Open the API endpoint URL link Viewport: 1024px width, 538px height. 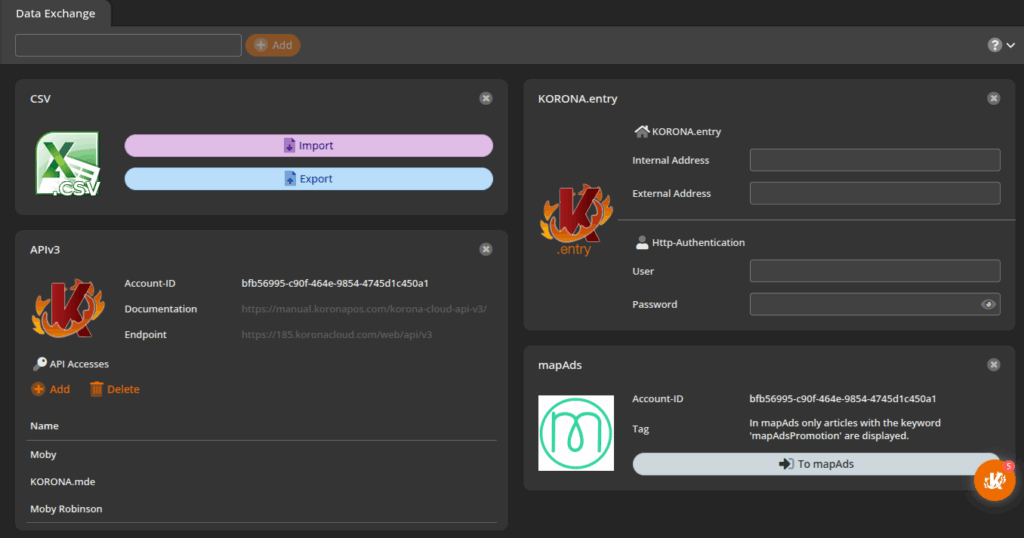click(x=337, y=334)
